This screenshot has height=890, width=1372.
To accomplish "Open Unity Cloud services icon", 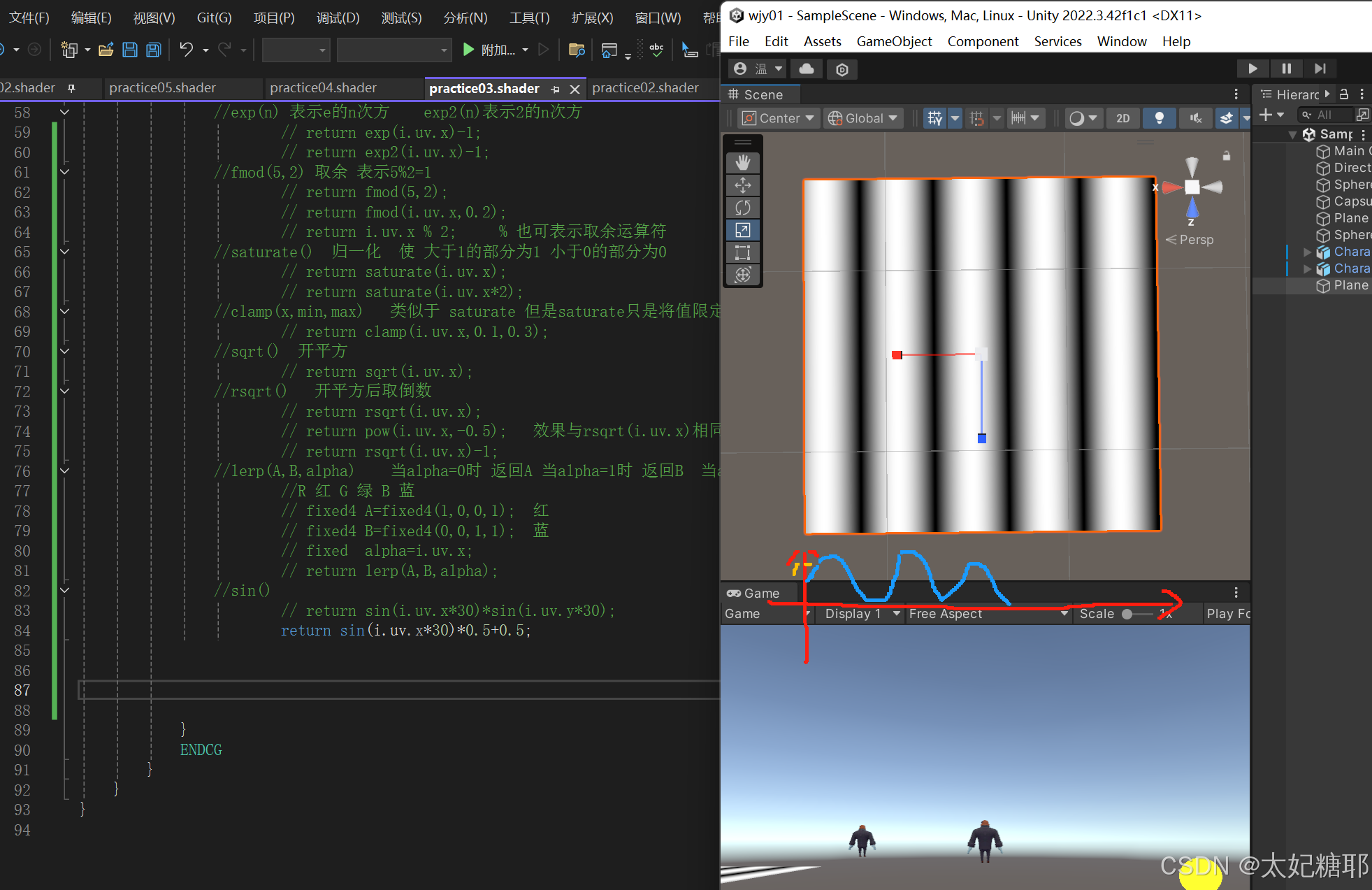I will click(807, 69).
